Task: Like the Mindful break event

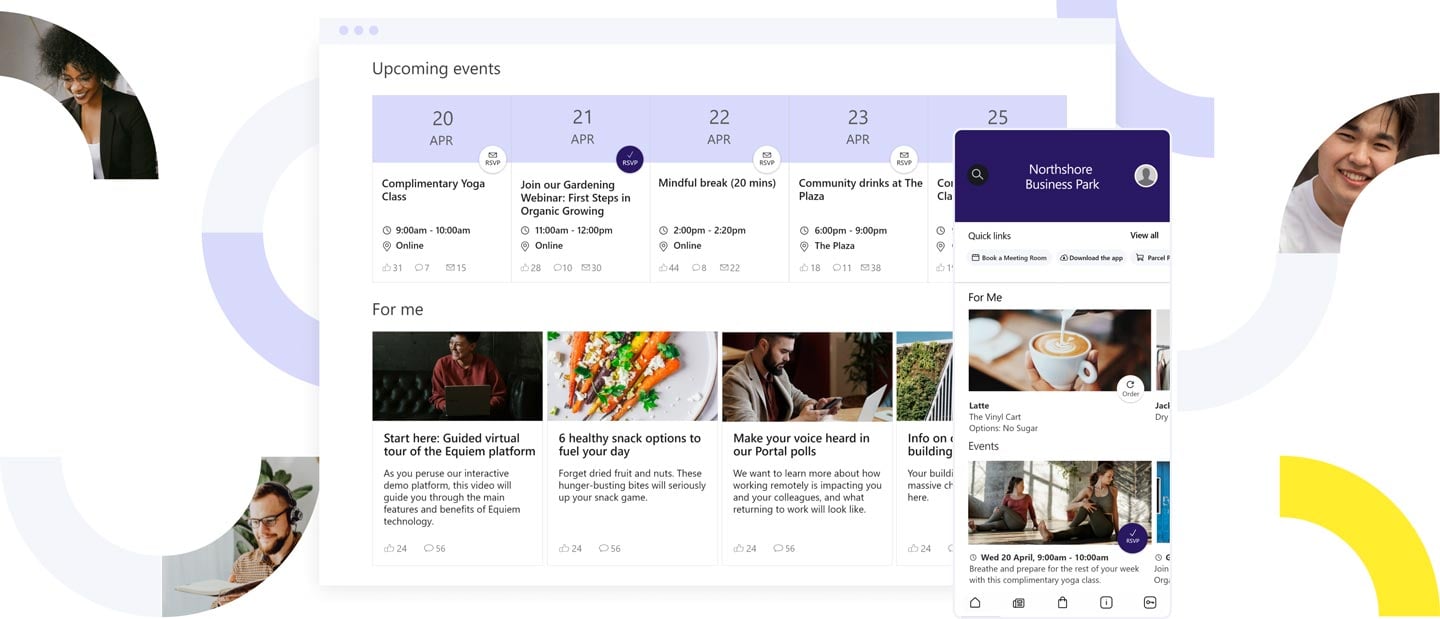Action: click(665, 268)
